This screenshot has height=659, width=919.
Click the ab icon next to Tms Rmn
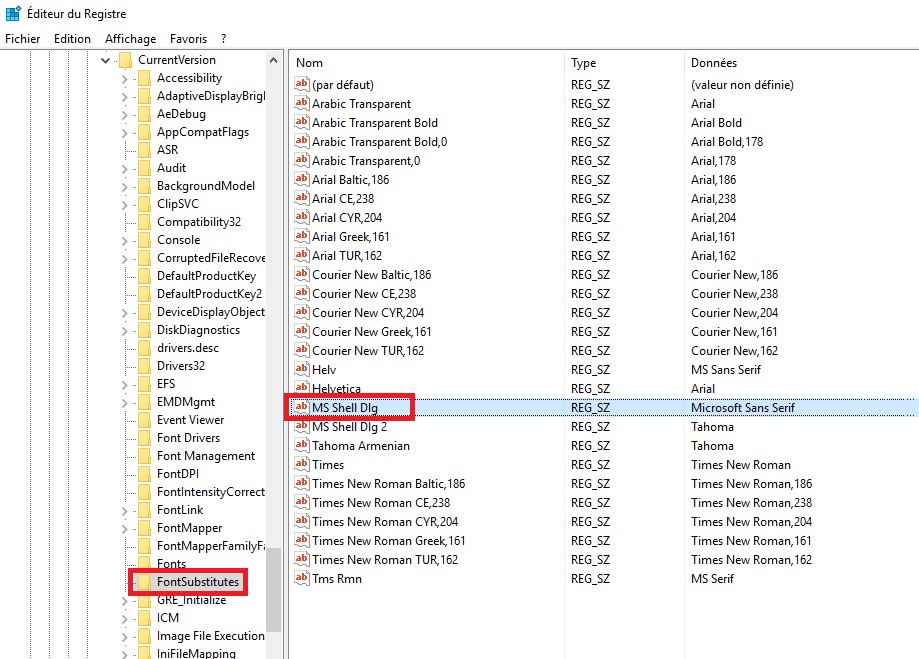301,578
